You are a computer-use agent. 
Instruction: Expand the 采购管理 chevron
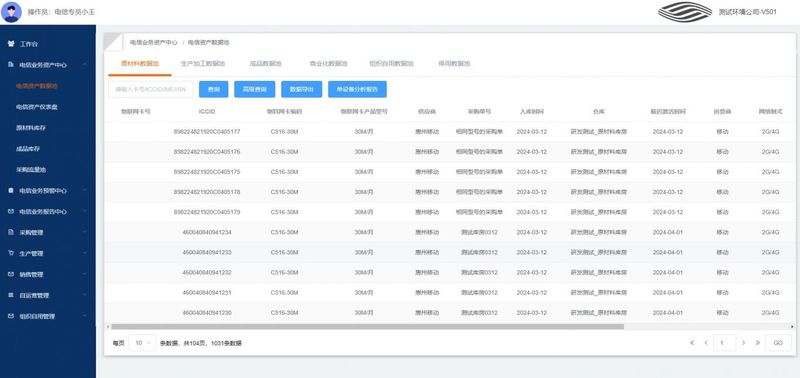(x=84, y=232)
